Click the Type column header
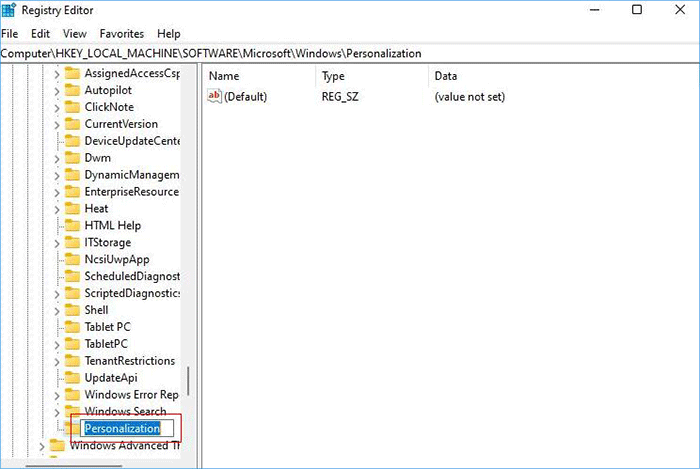The width and height of the screenshot is (700, 469). (333, 76)
